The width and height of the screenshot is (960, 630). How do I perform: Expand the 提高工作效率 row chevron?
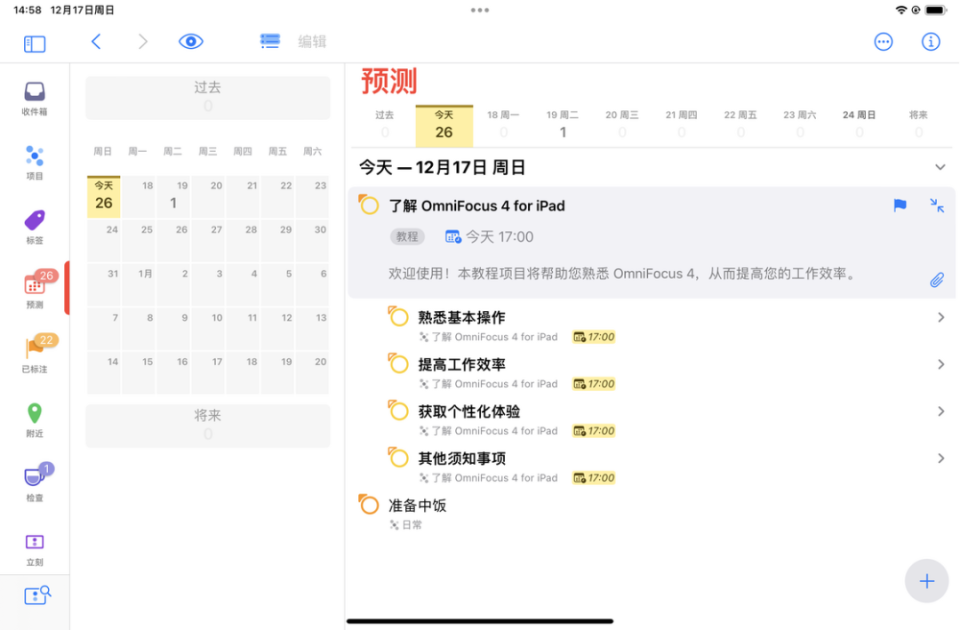click(941, 364)
